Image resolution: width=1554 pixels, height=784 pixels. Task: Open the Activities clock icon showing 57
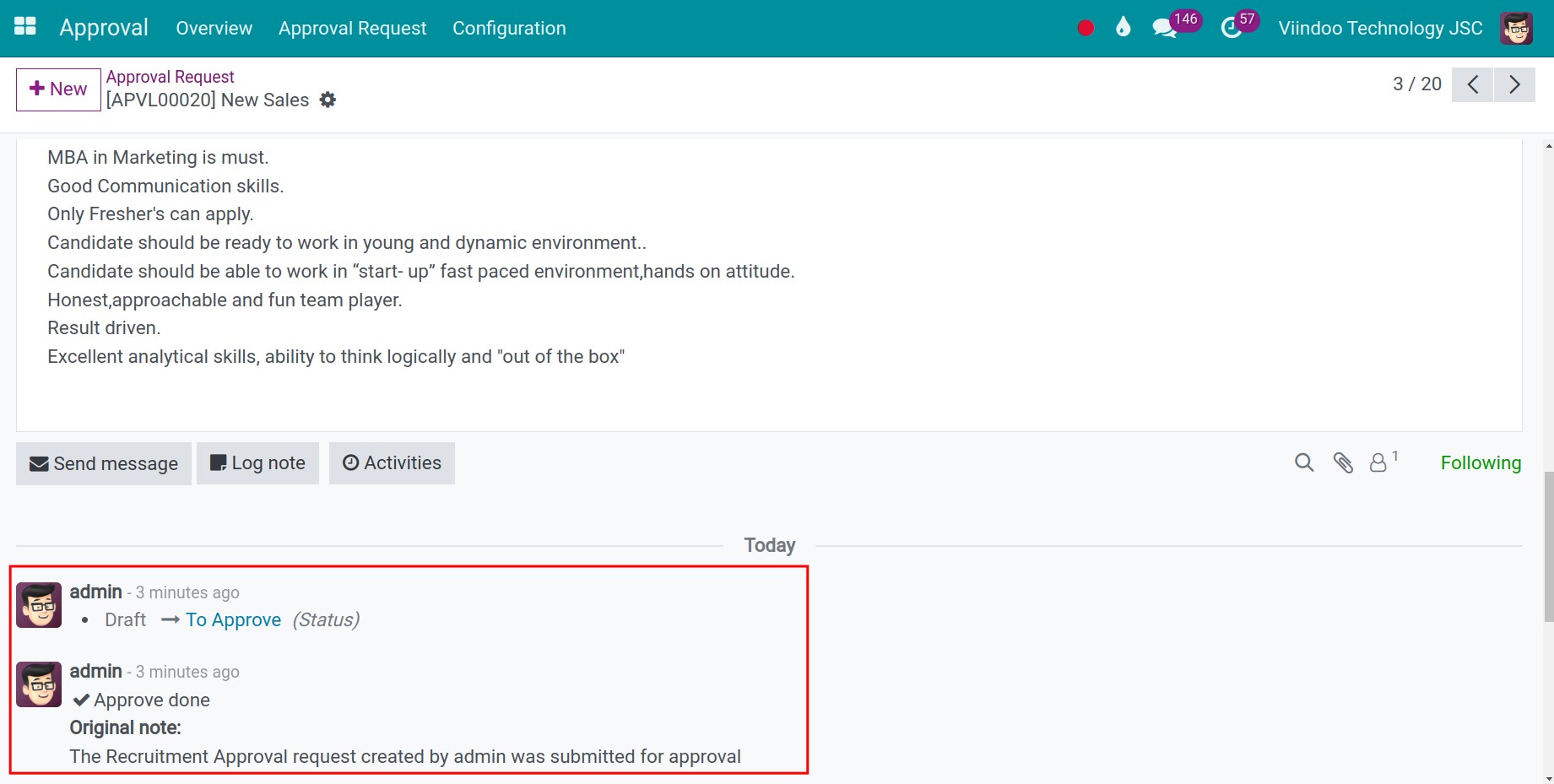[x=1230, y=28]
